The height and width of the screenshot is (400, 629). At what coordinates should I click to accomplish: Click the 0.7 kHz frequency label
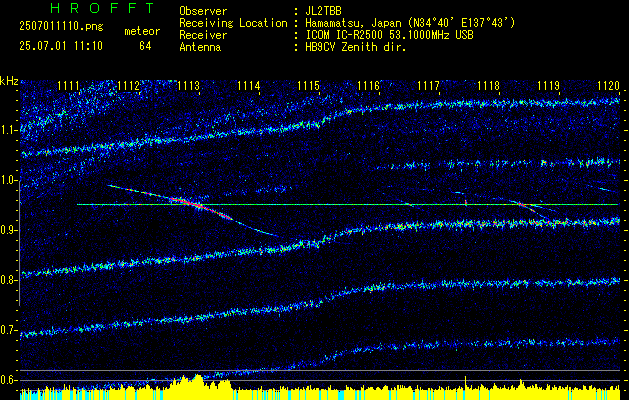[x=9, y=330]
